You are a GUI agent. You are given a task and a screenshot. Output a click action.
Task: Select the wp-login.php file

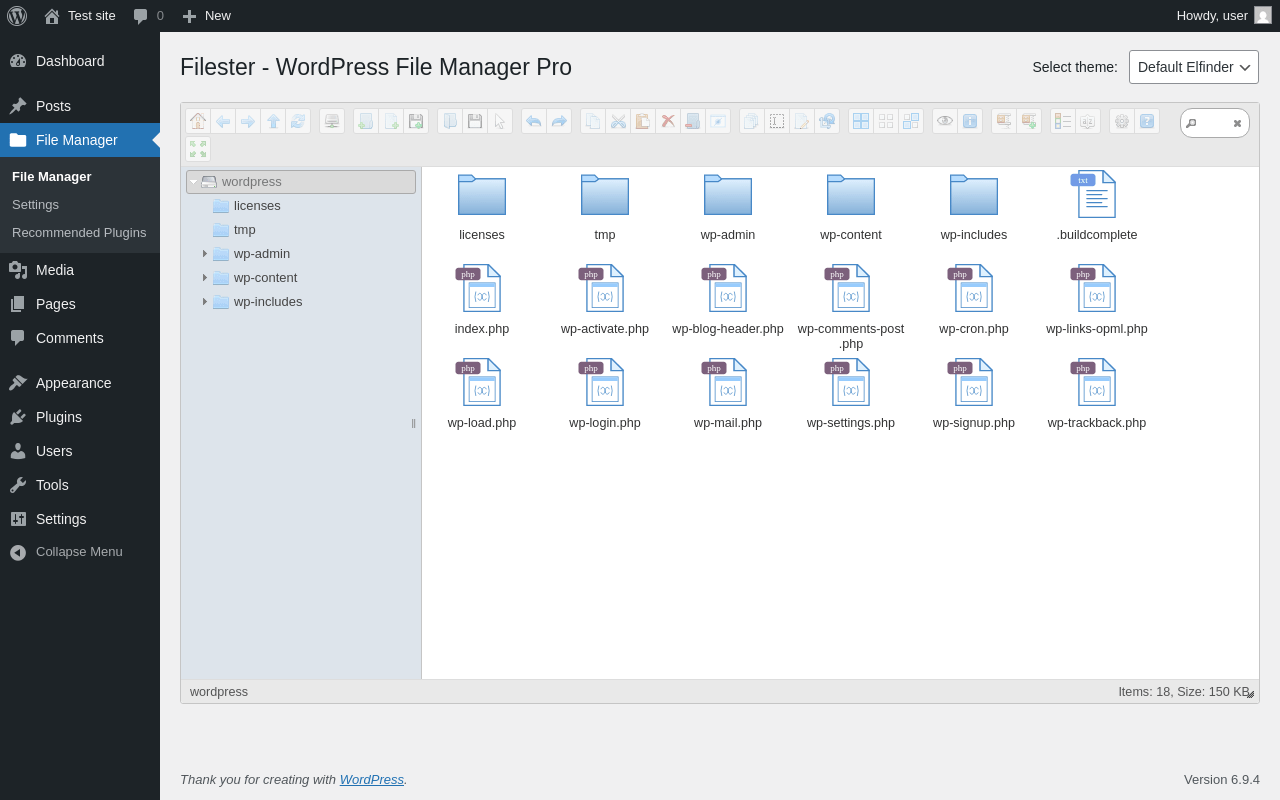[x=605, y=390]
